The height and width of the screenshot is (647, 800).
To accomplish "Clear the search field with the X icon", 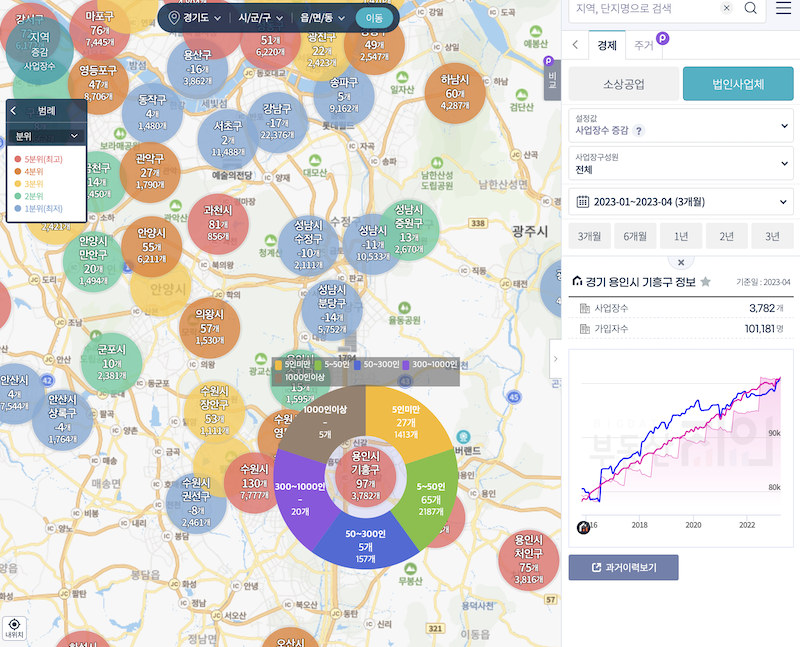I will (727, 8).
